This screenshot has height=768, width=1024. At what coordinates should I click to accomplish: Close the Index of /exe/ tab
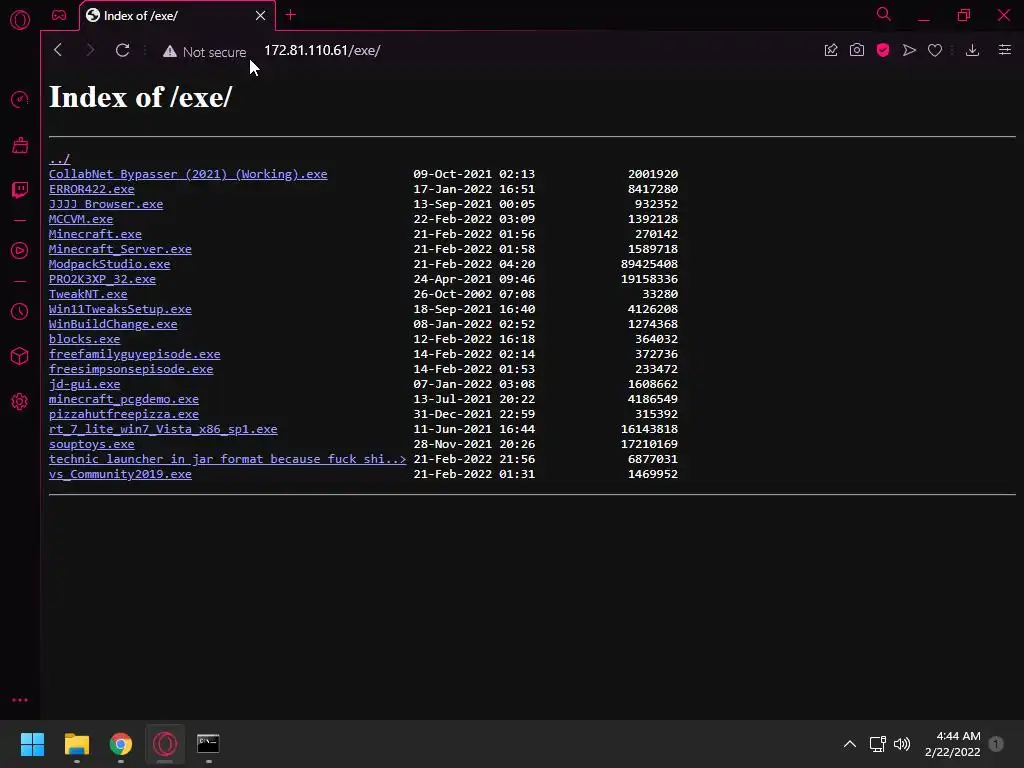pyautogui.click(x=261, y=15)
